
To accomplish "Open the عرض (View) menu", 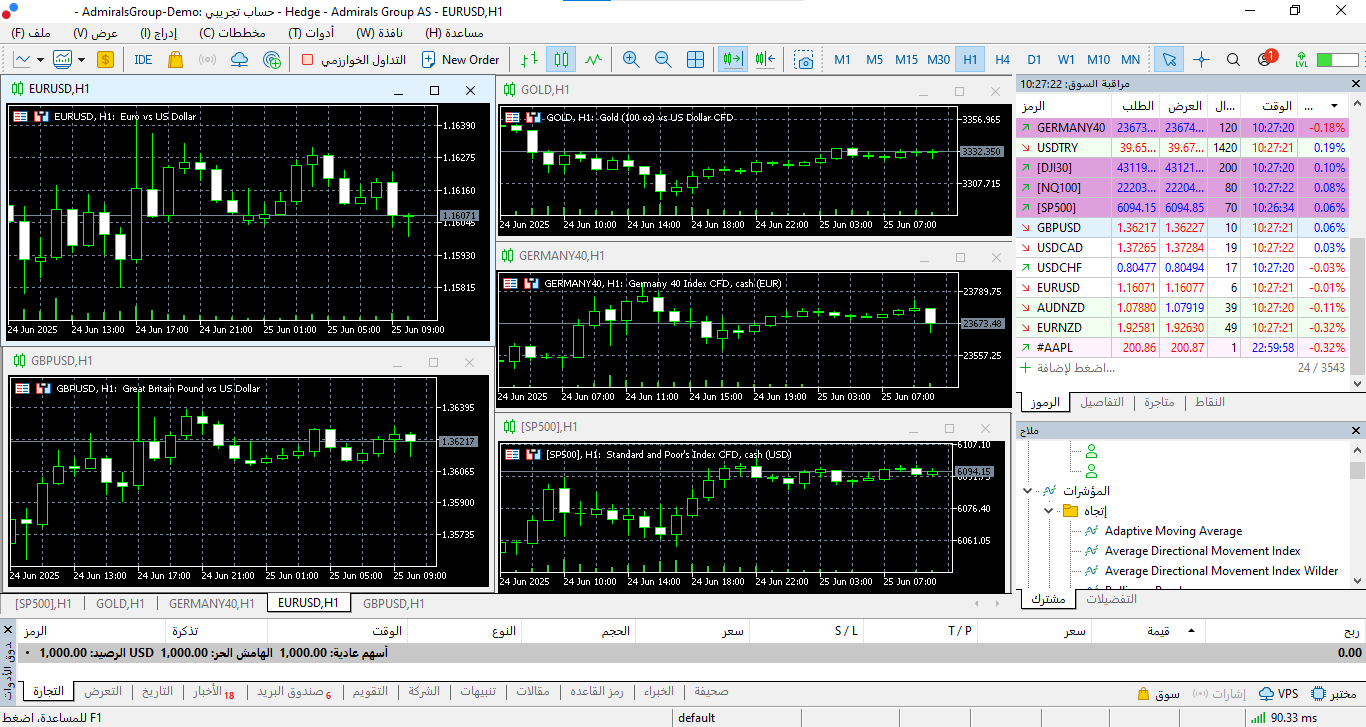I will pyautogui.click(x=95, y=33).
